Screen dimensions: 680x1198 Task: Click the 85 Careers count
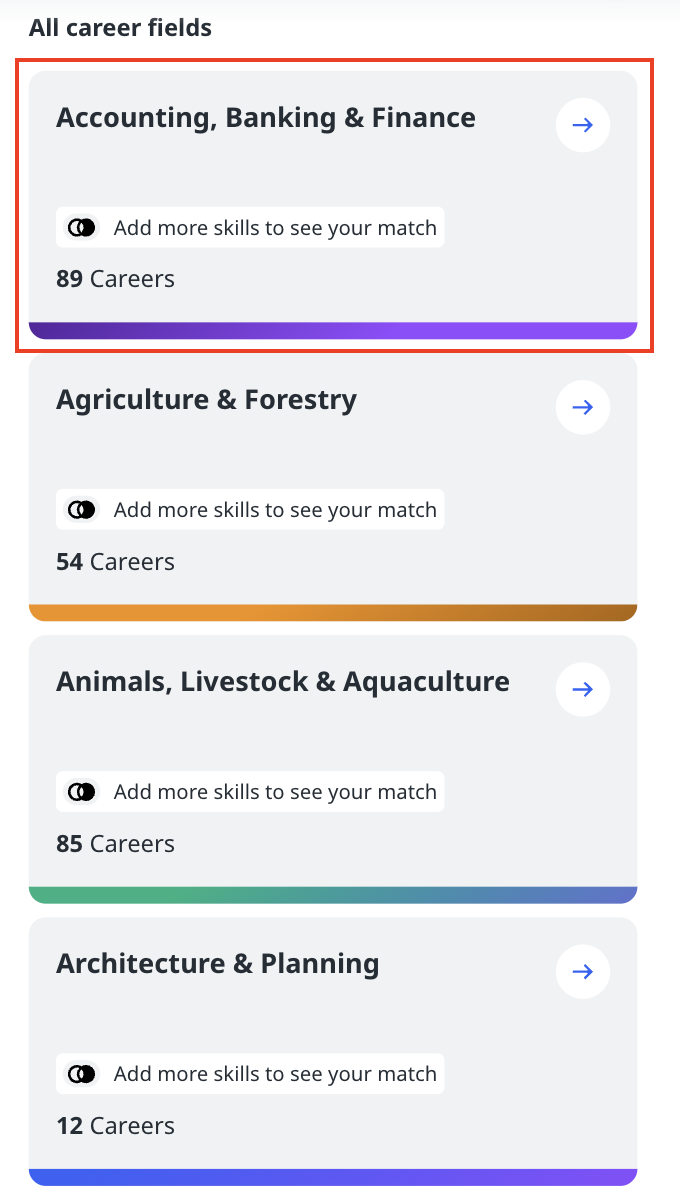coord(115,843)
